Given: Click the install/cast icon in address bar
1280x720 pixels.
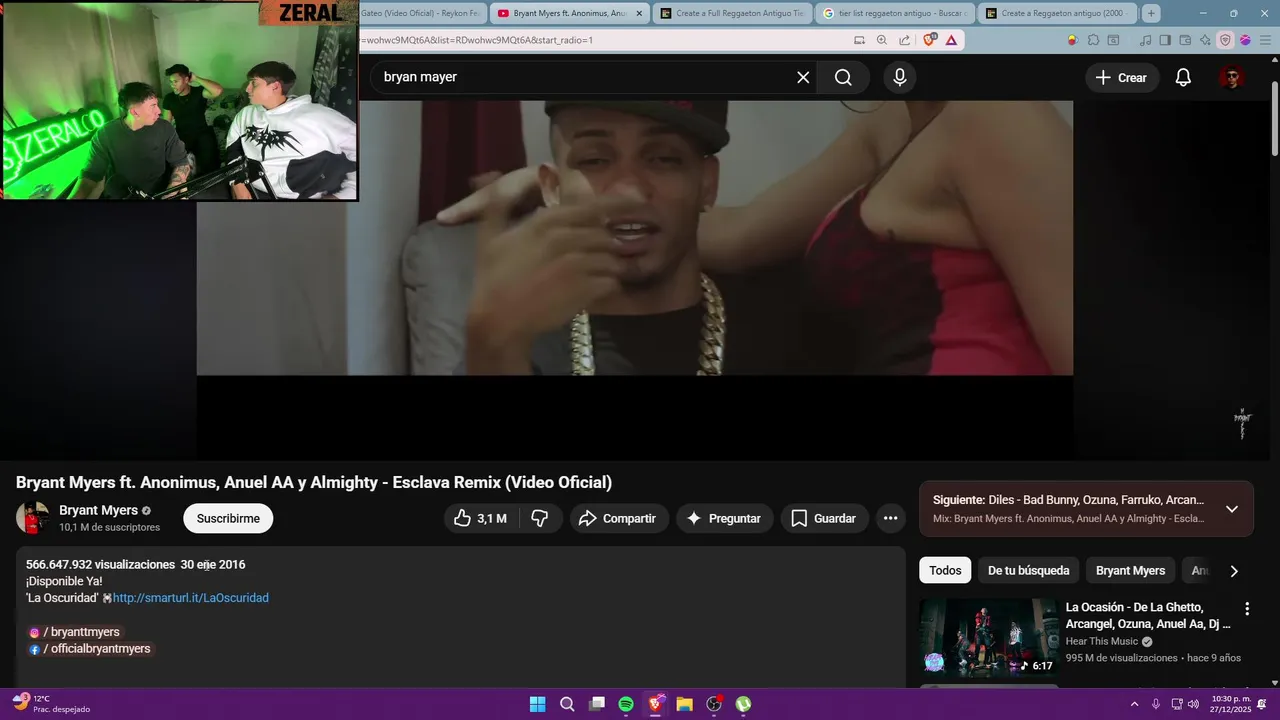Looking at the screenshot, I should 859,40.
